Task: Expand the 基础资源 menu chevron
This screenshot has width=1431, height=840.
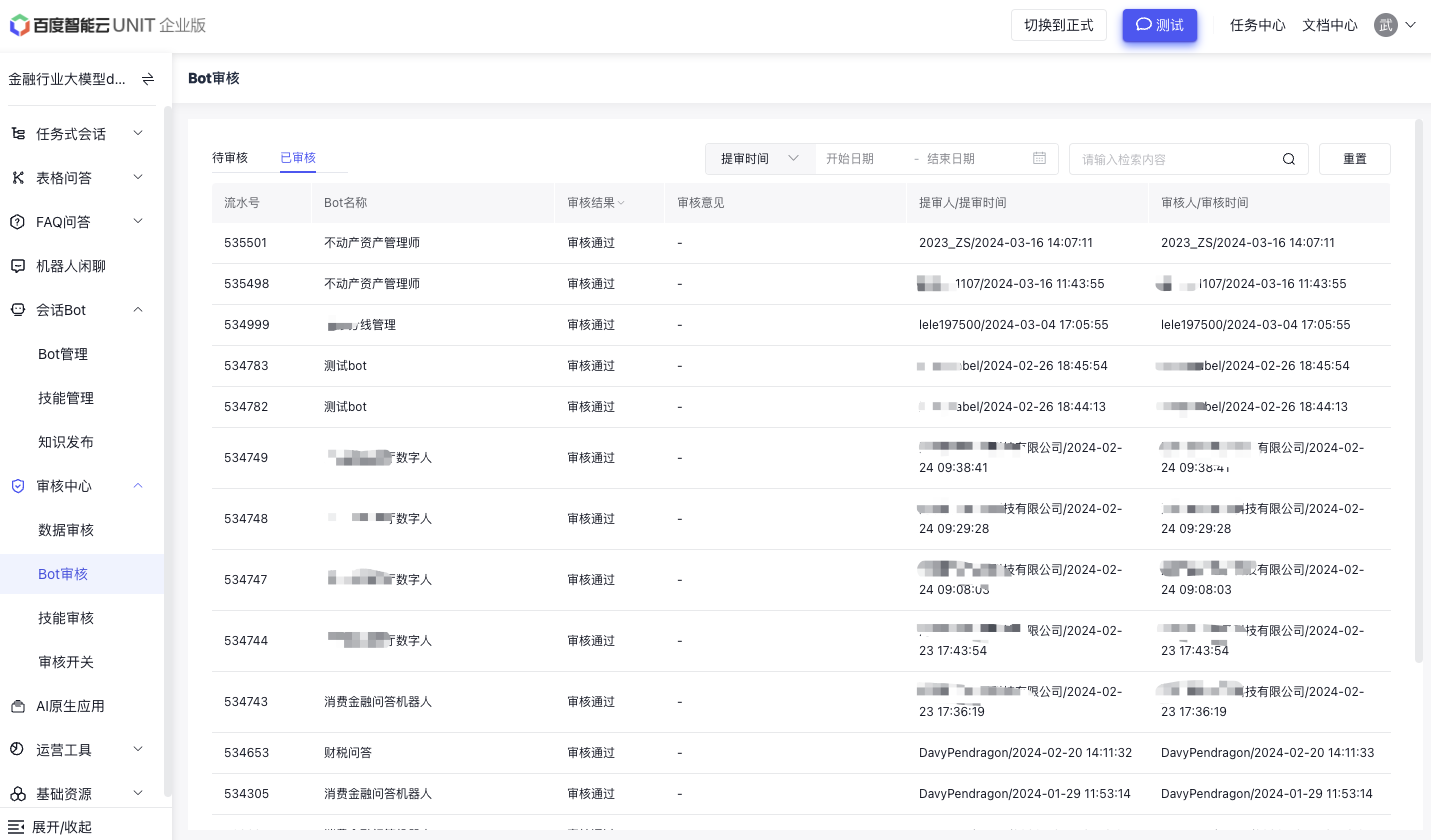Action: (x=138, y=793)
